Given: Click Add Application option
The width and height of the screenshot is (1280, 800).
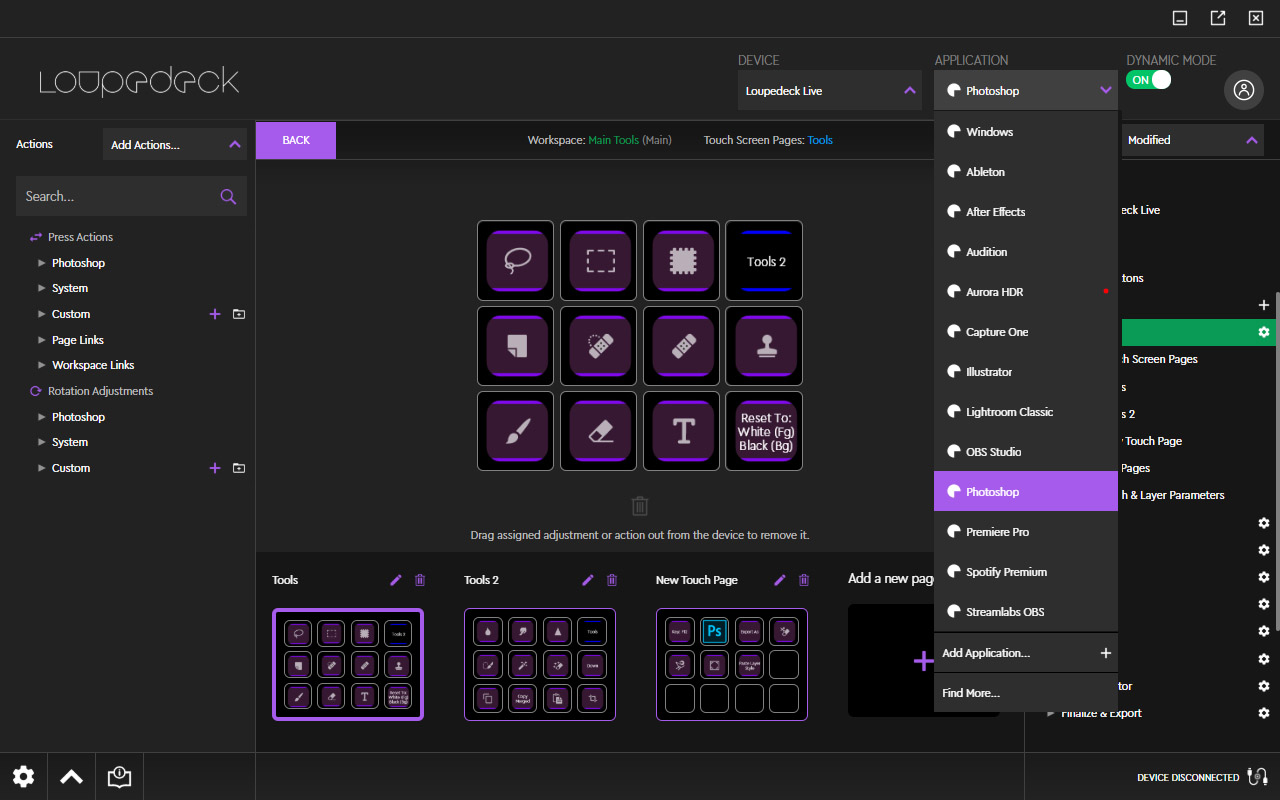Looking at the screenshot, I should tap(1026, 653).
